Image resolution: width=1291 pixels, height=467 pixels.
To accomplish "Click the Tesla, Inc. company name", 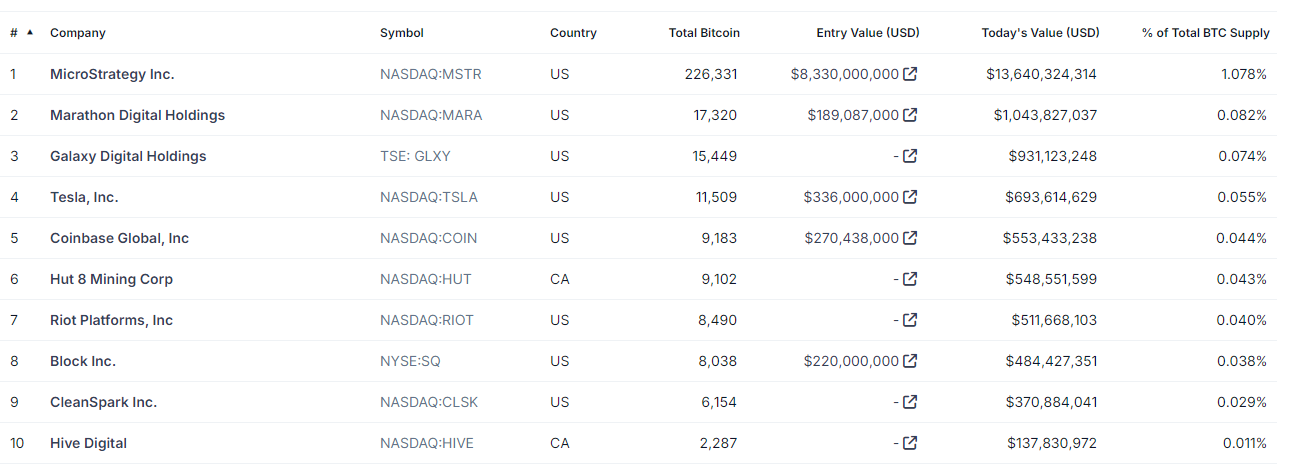I will [x=84, y=197].
